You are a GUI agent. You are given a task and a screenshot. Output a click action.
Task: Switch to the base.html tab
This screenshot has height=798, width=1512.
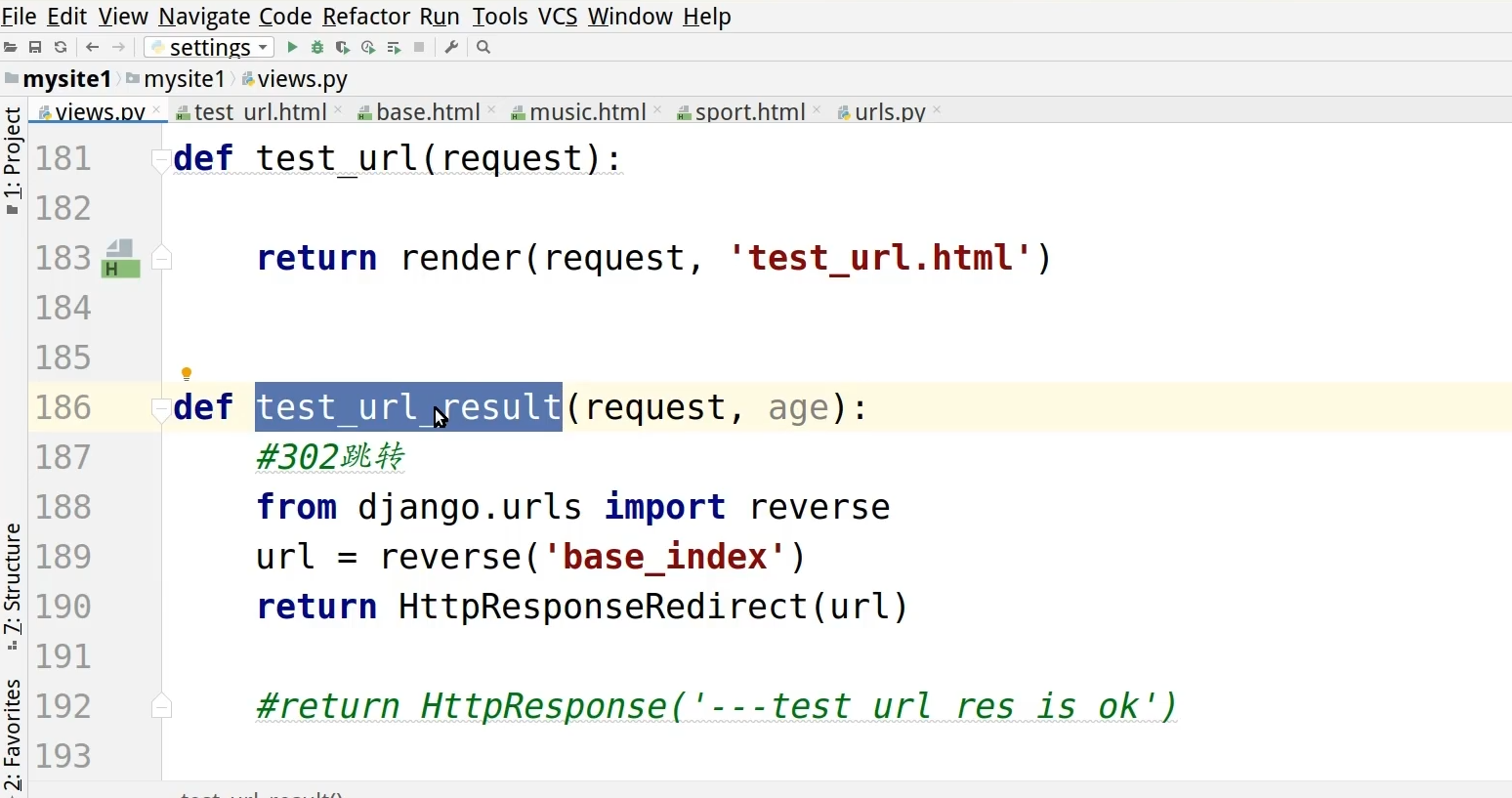[x=428, y=111]
